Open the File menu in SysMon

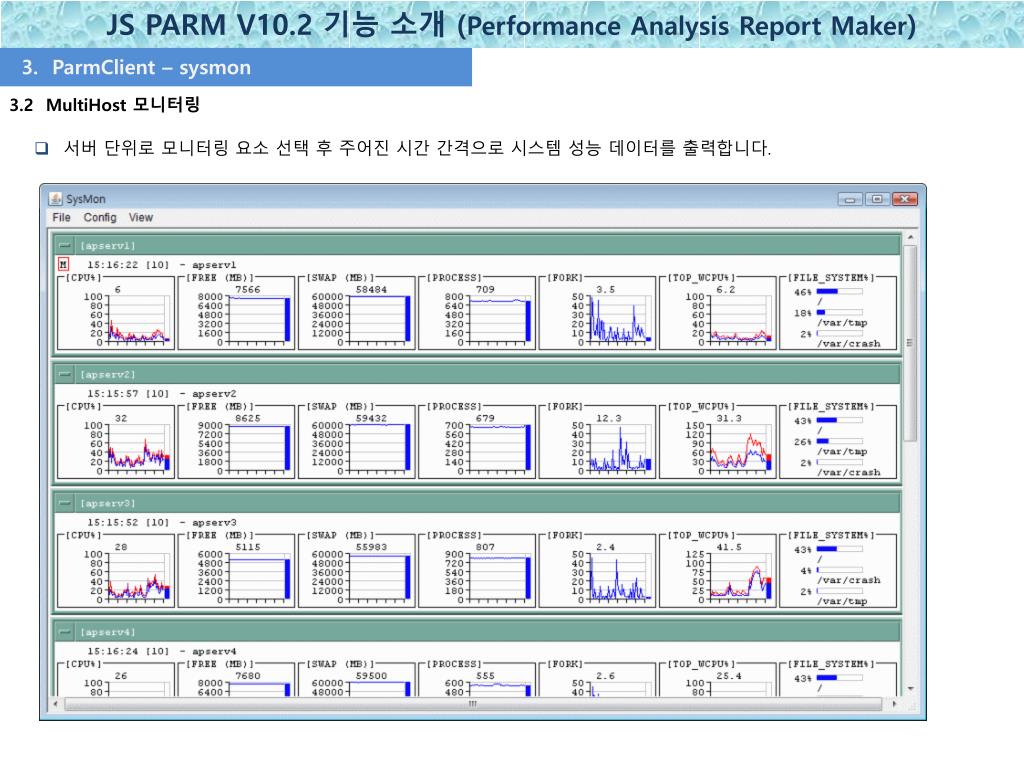point(61,217)
